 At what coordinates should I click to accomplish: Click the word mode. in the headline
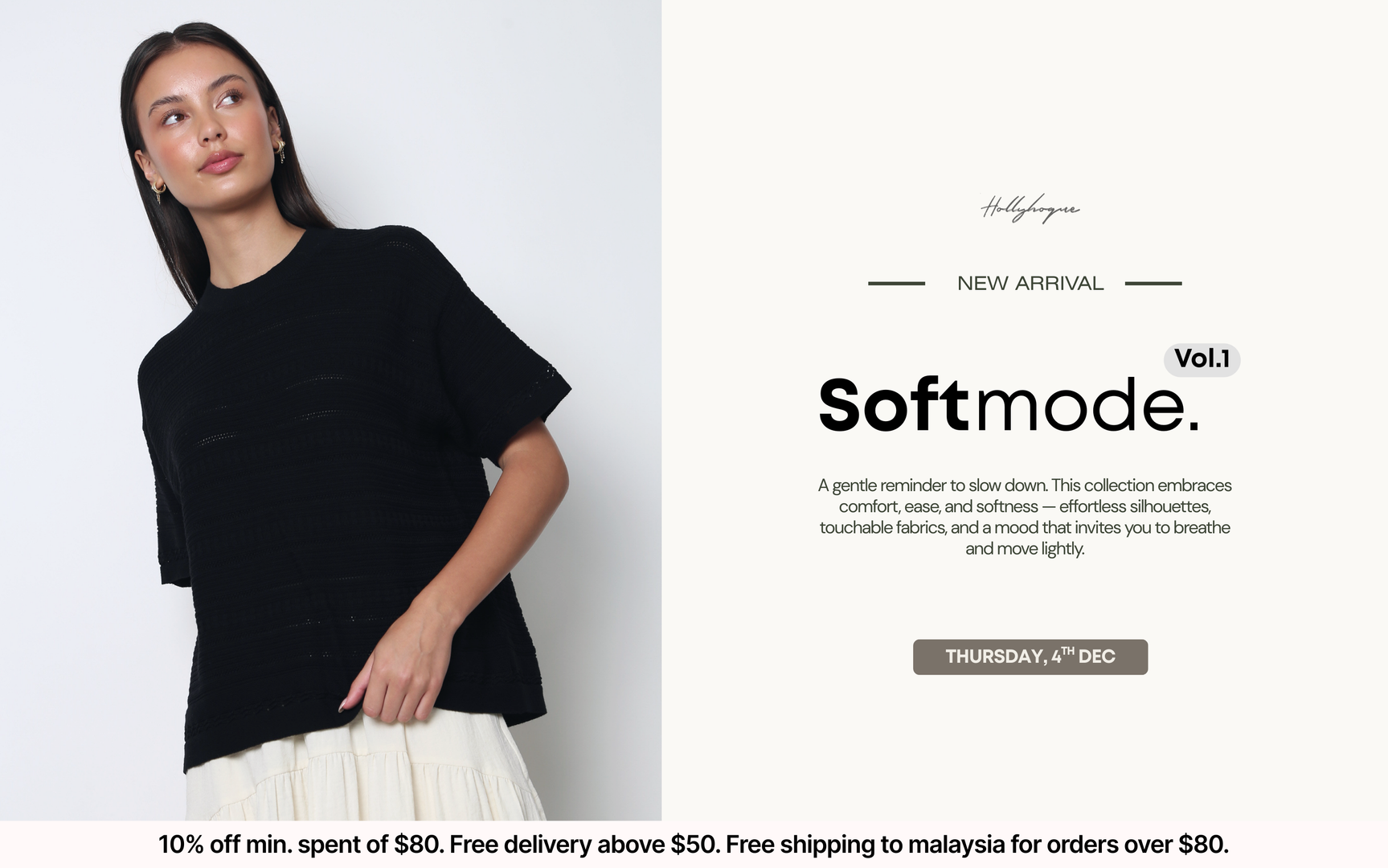1087,404
